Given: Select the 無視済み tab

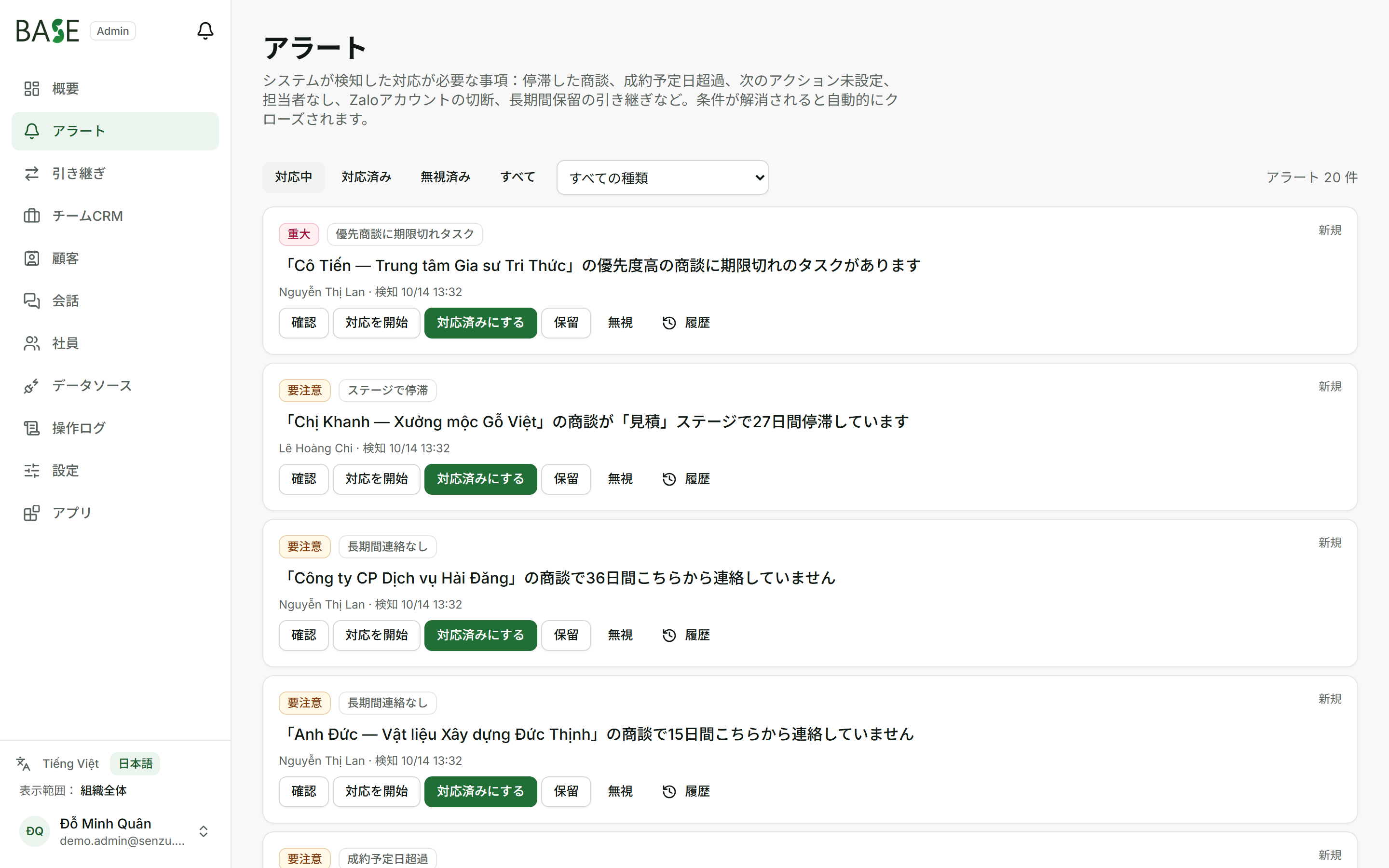Looking at the screenshot, I should [446, 177].
